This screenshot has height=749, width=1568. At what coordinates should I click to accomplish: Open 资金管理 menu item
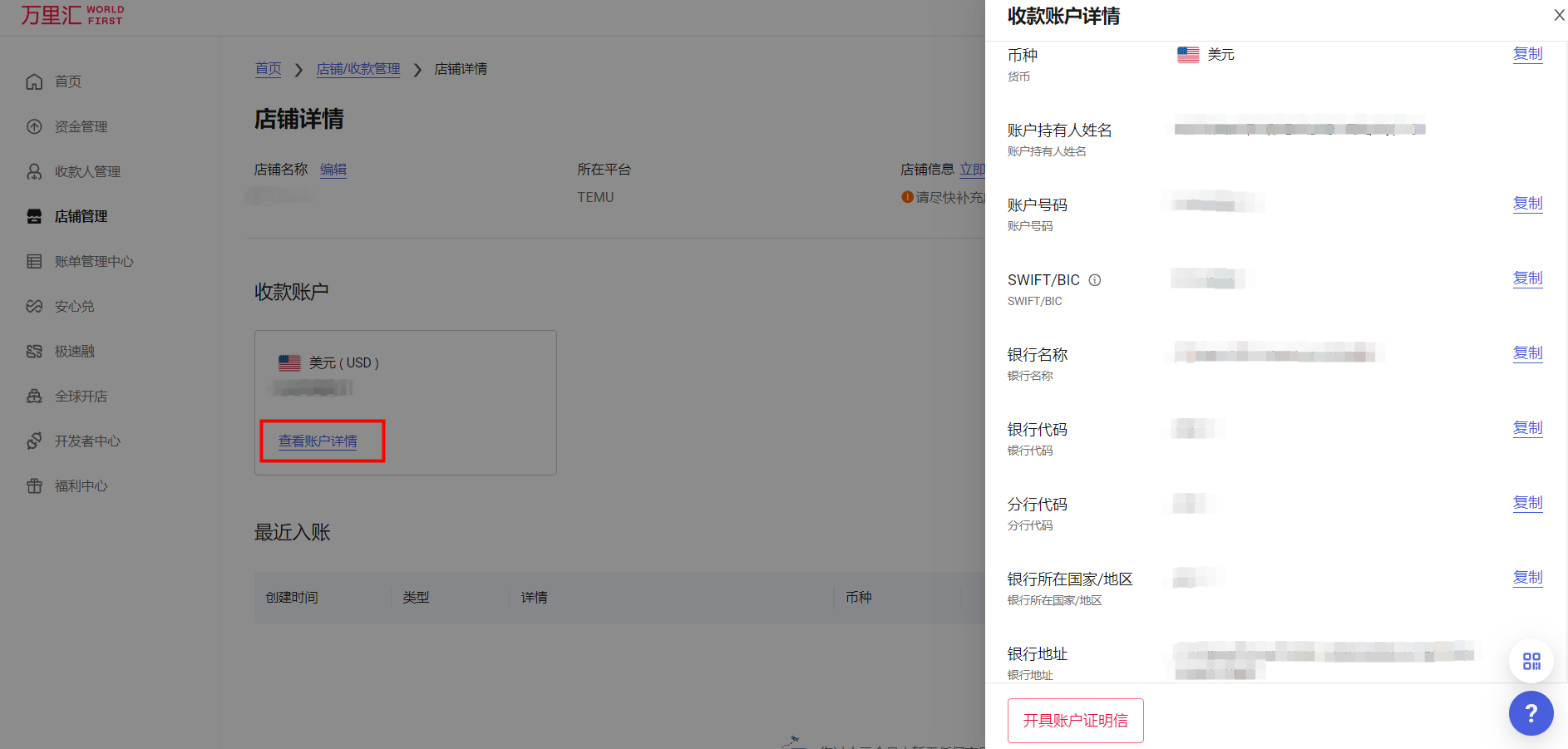(81, 126)
